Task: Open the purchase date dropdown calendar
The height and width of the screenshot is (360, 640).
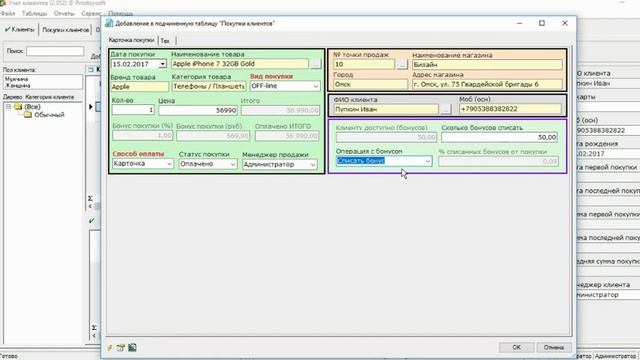Action: tap(162, 64)
